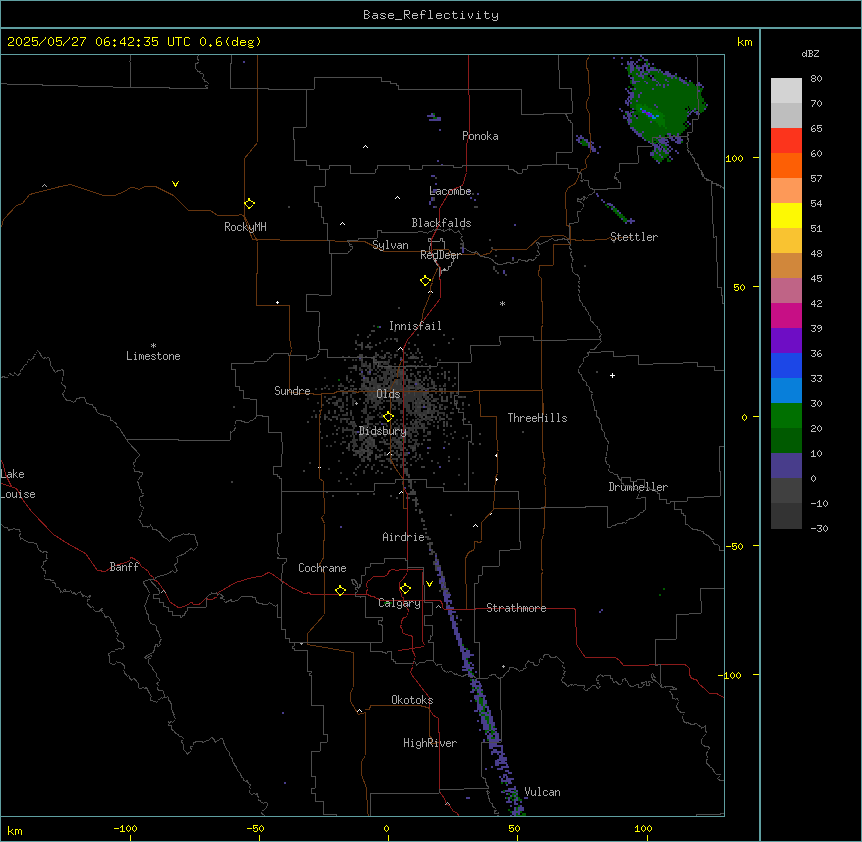Pick the bright green 30-20 dBZ swatch
862x842 pixels.
(x=786, y=416)
